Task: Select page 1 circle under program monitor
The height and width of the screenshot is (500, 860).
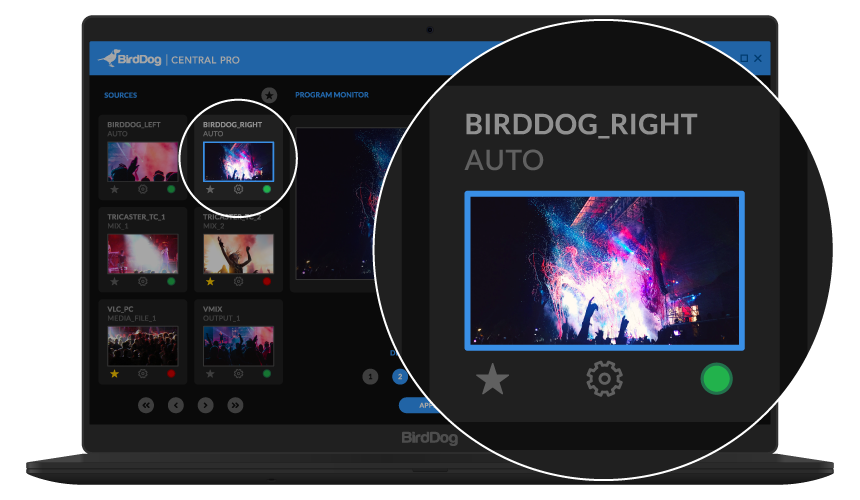Action: pos(370,377)
